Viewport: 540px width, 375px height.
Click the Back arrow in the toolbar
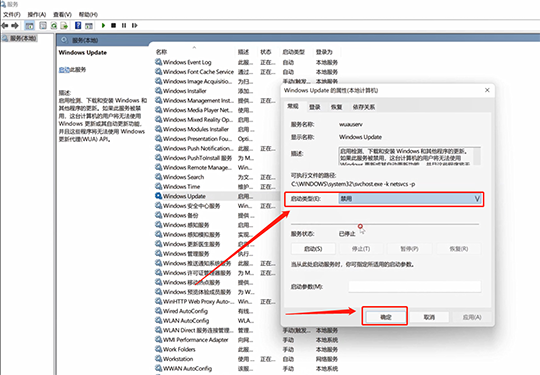tap(5, 25)
